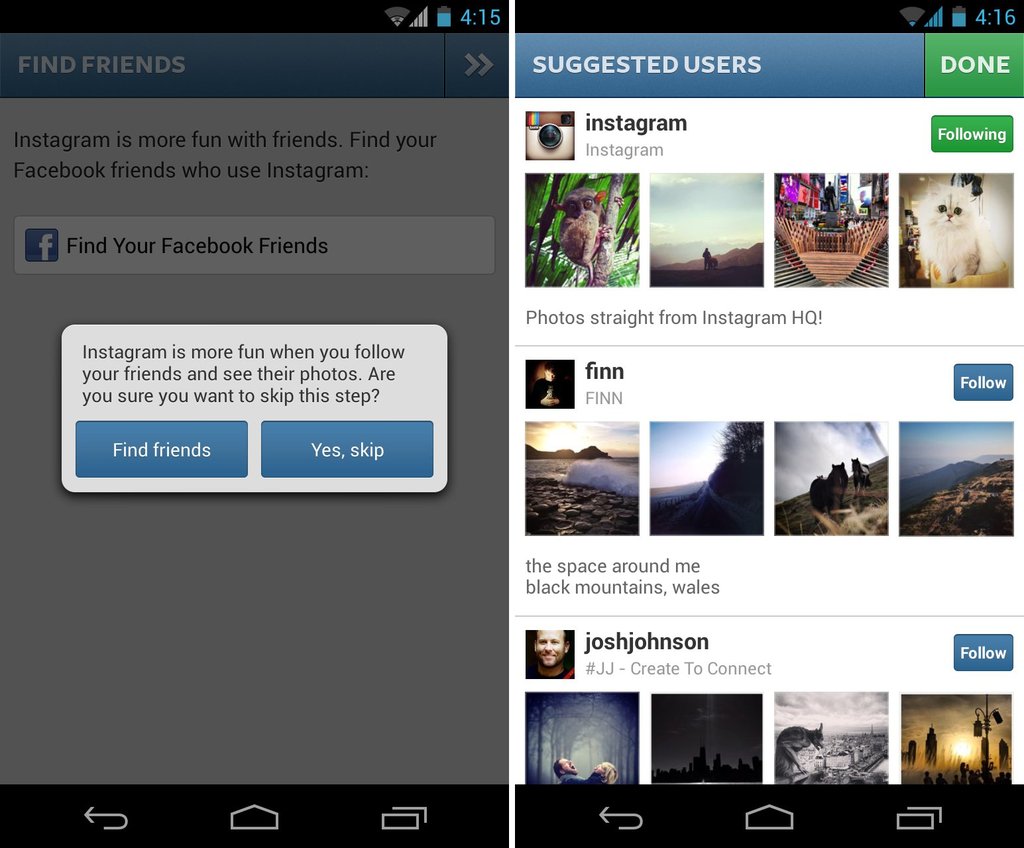The image size is (1024, 848).
Task: Click the Facebook logo icon
Action: pos(42,245)
